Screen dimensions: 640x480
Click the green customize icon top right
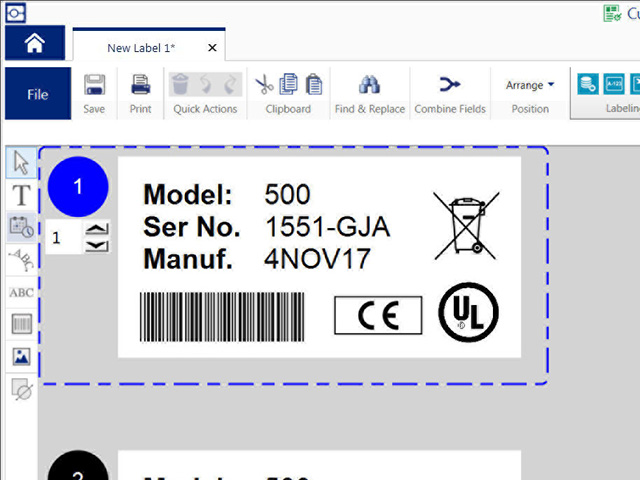pyautogui.click(x=613, y=13)
